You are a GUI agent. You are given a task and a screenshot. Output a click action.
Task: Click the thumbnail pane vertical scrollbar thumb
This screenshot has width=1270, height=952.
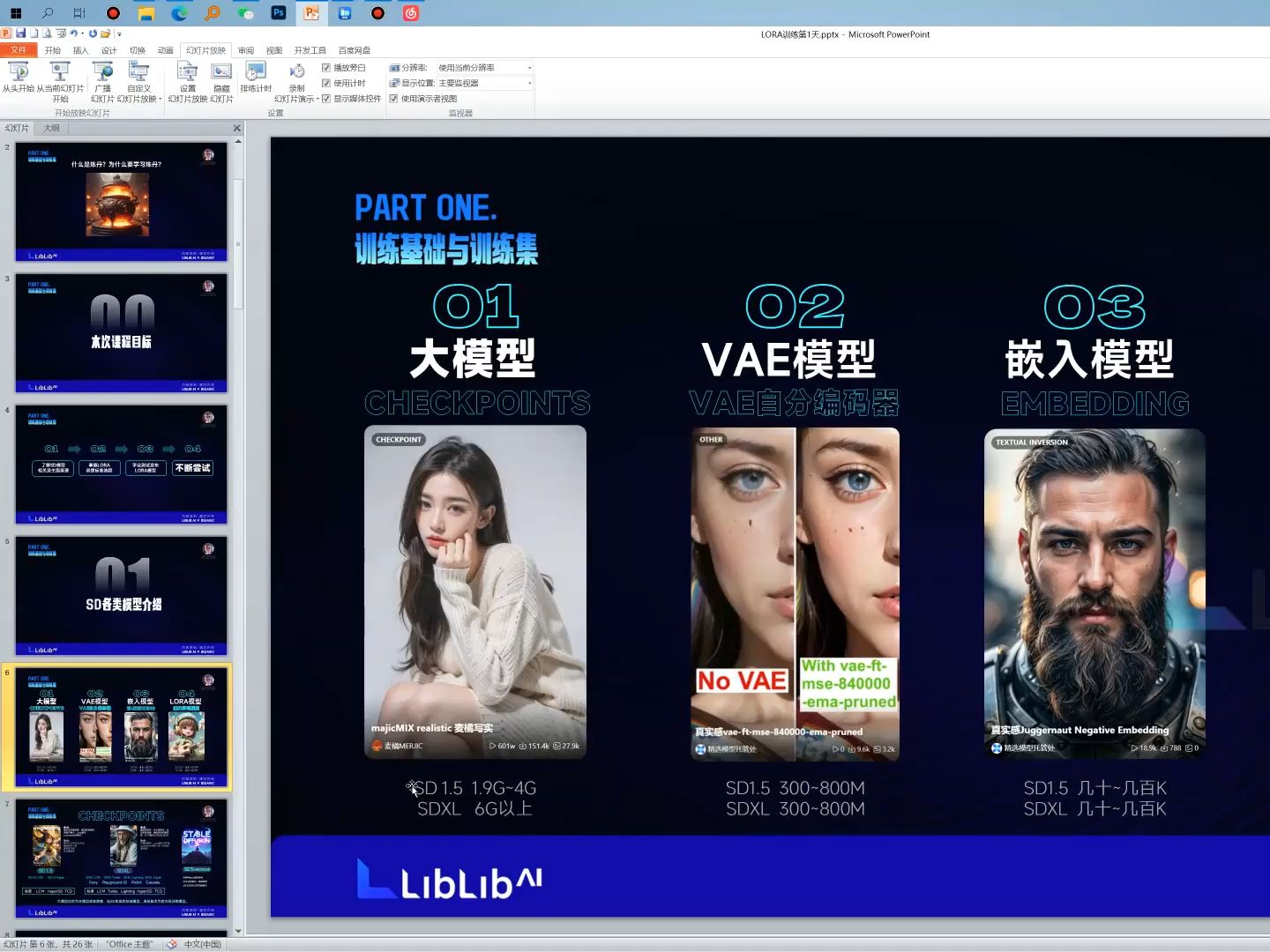(x=238, y=243)
